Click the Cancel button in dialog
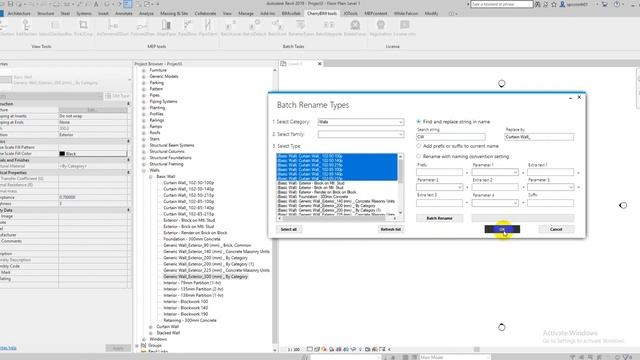640x360 pixels. point(556,229)
